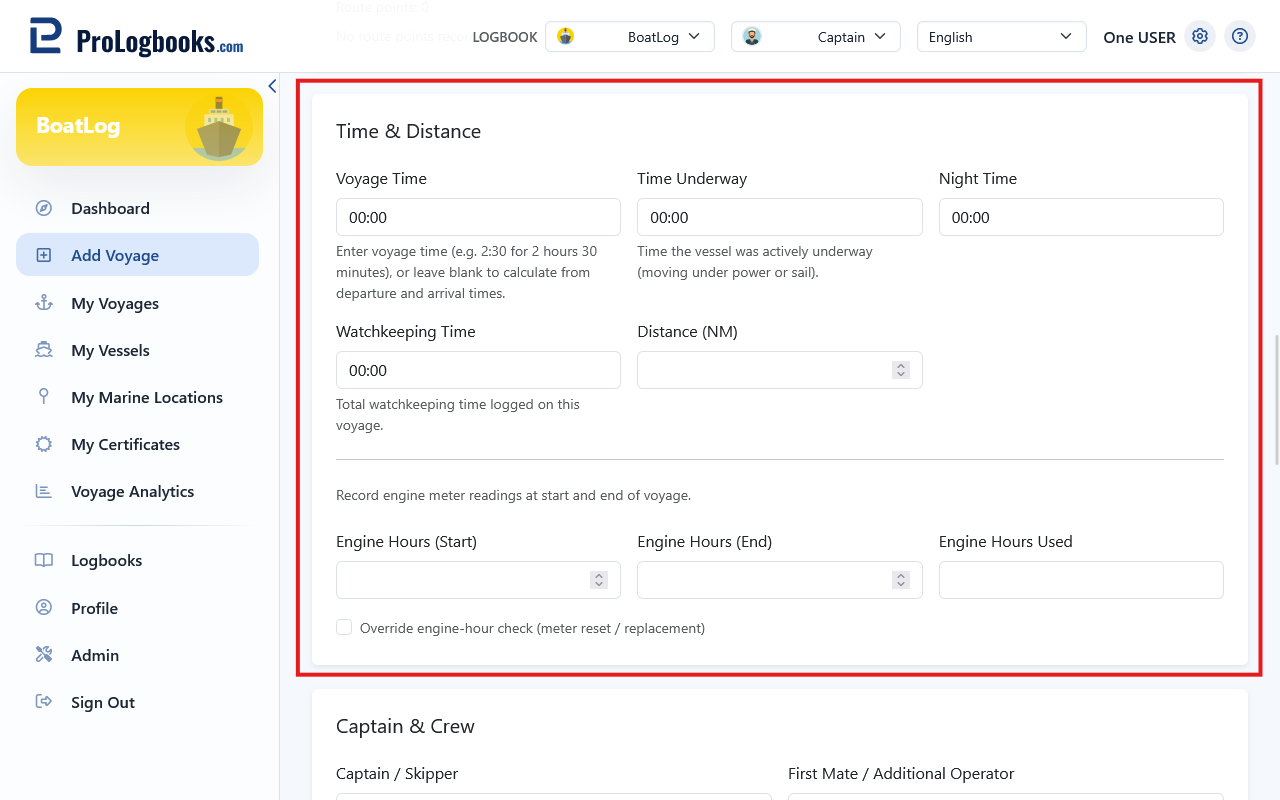
Task: Click the Profile person icon
Action: pyautogui.click(x=44, y=608)
